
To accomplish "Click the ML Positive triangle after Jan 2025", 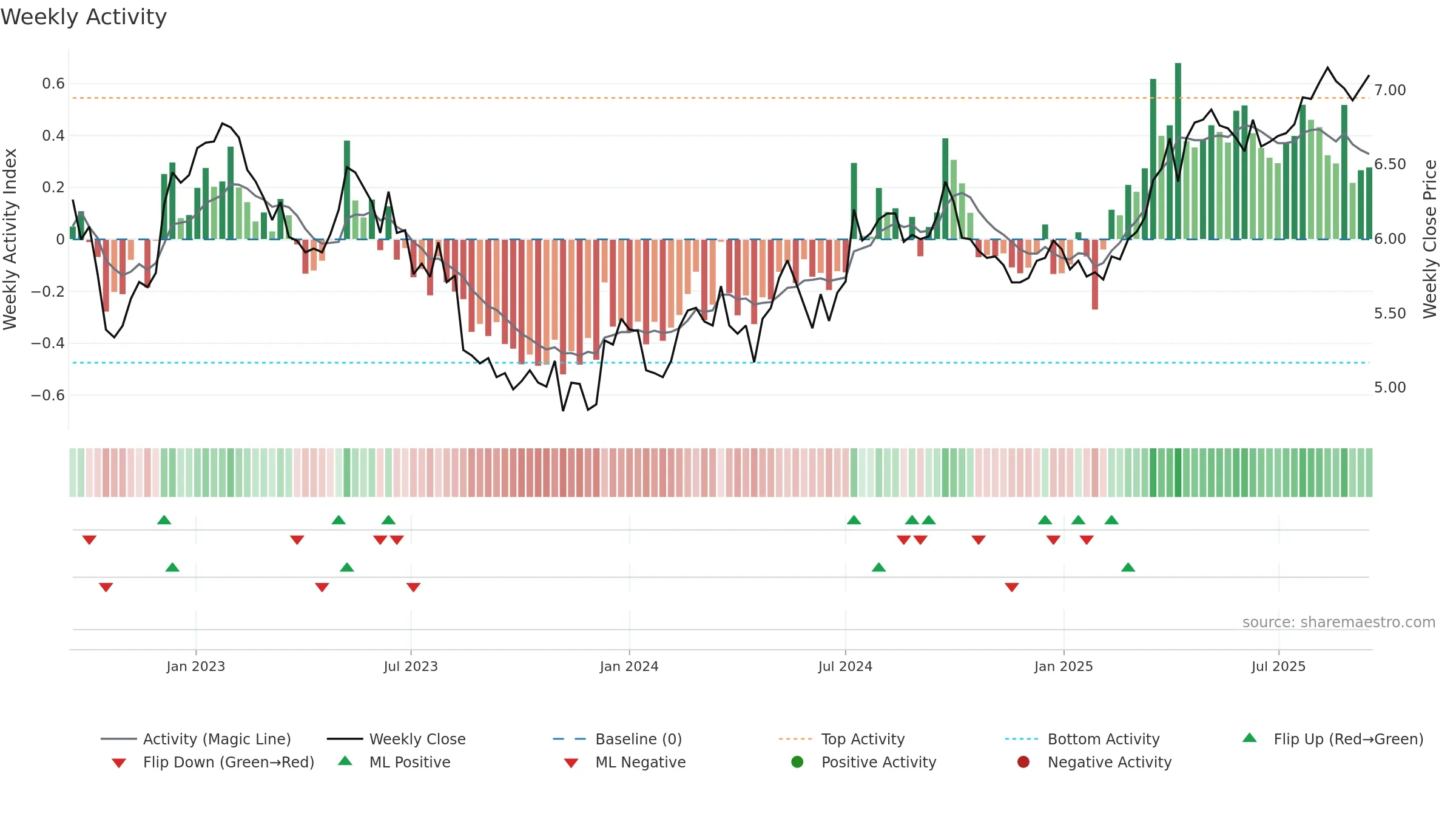I will (1128, 567).
